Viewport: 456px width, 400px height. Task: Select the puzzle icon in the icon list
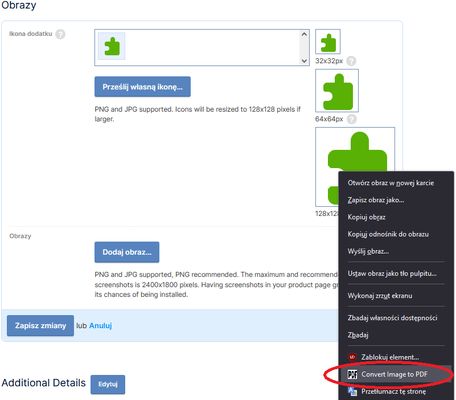tap(112, 46)
